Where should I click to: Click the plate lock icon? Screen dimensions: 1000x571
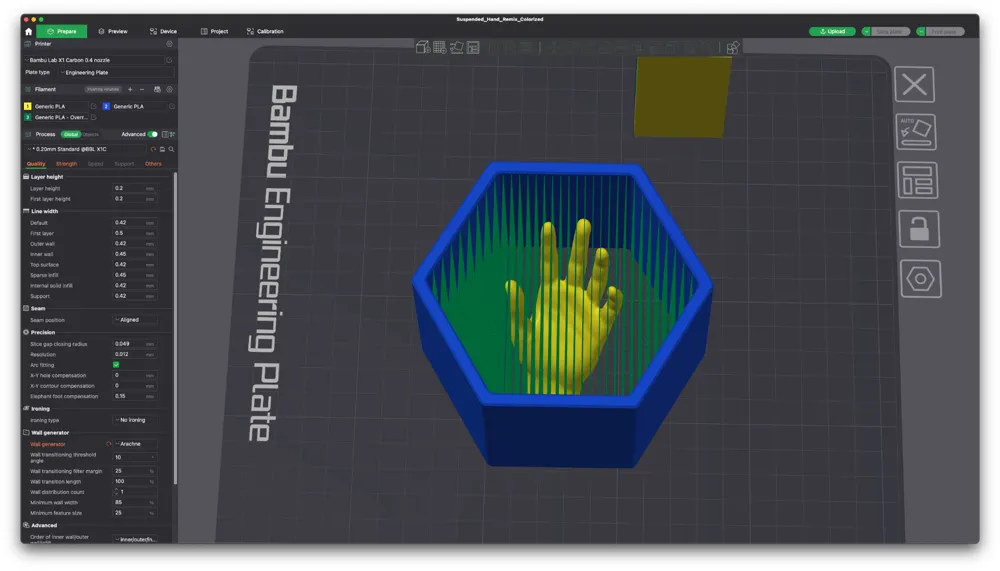(916, 229)
